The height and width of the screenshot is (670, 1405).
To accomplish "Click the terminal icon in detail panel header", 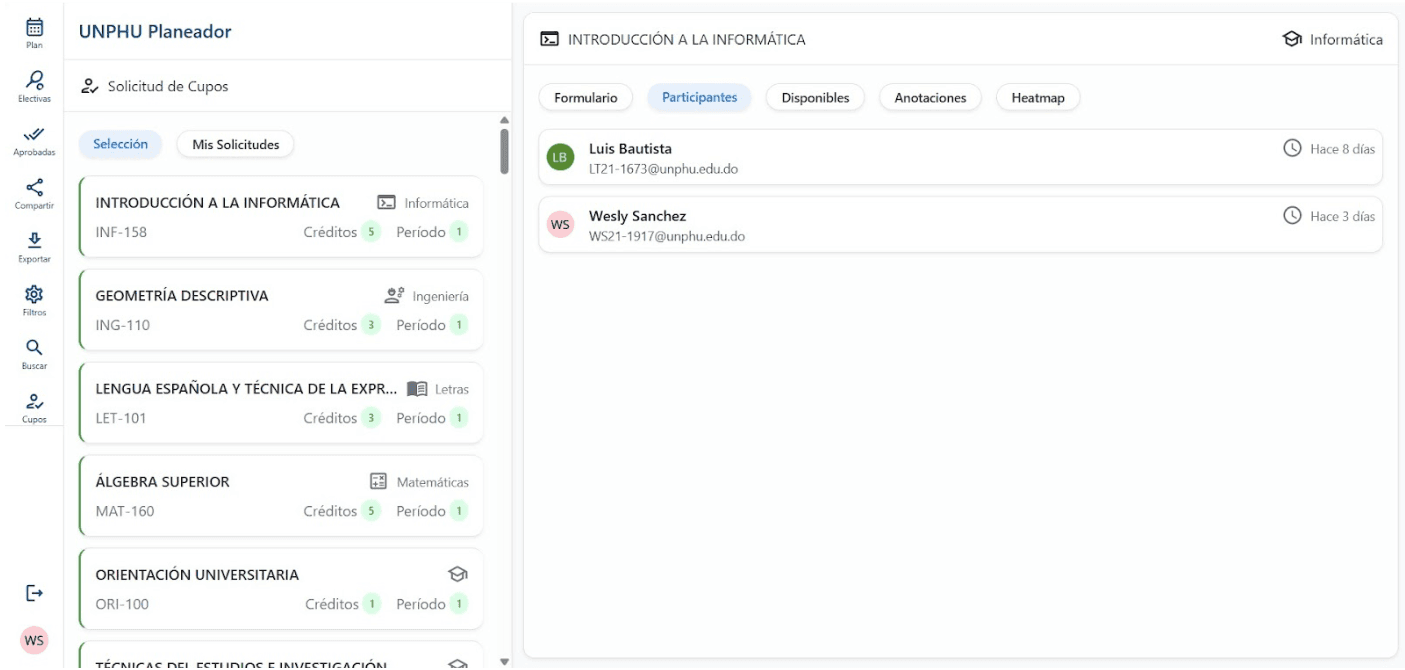I will (549, 39).
